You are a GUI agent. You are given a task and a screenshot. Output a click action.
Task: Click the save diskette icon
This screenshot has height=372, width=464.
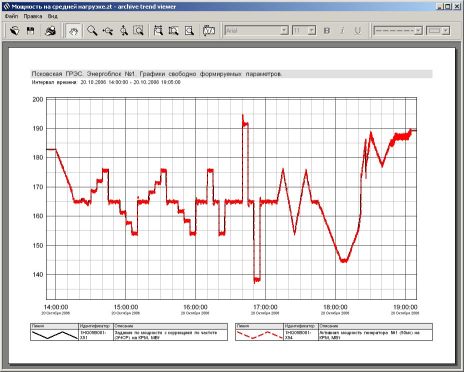click(30, 31)
